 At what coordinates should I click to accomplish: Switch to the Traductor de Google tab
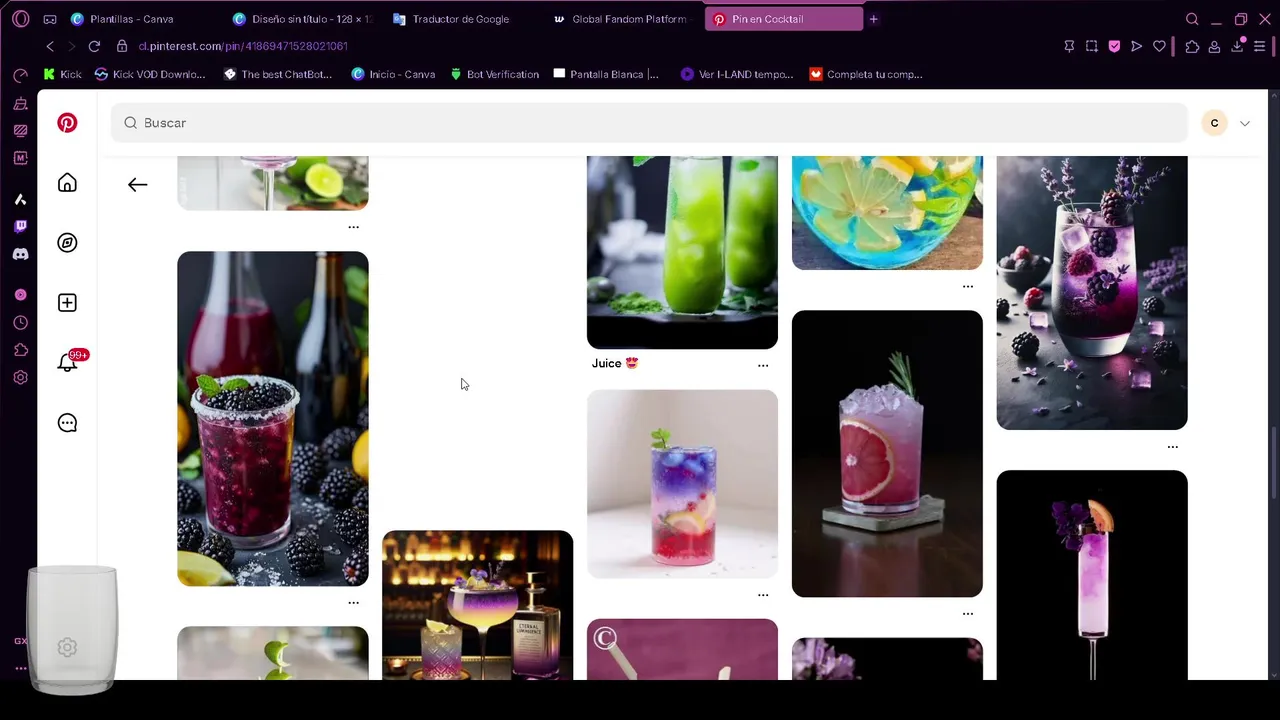[x=460, y=19]
